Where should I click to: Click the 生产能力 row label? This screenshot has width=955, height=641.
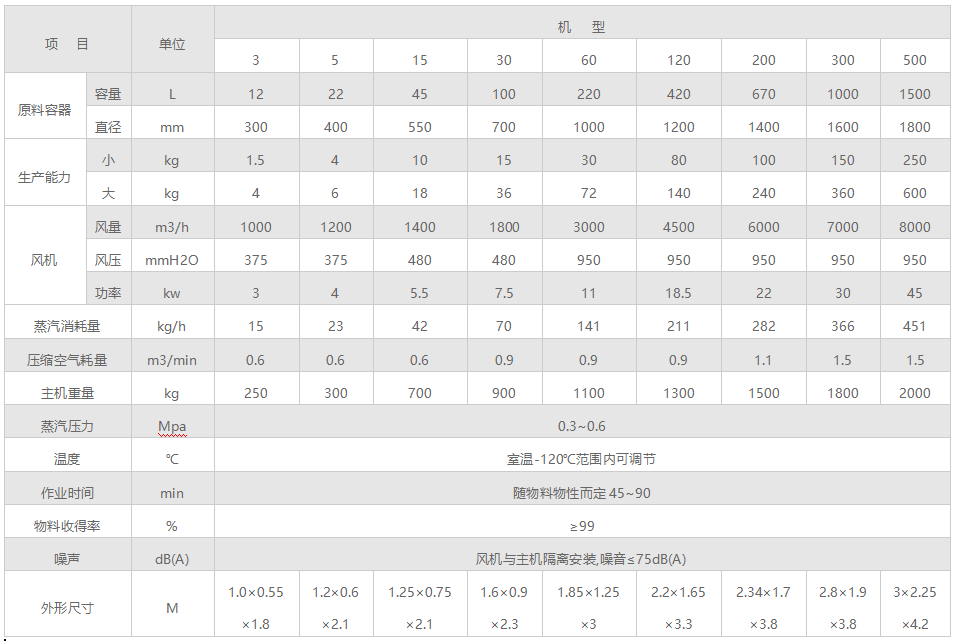click(x=45, y=177)
